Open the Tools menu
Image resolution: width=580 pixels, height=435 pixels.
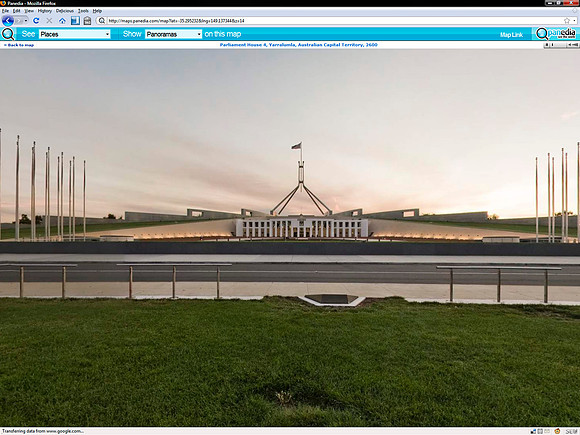[83, 11]
